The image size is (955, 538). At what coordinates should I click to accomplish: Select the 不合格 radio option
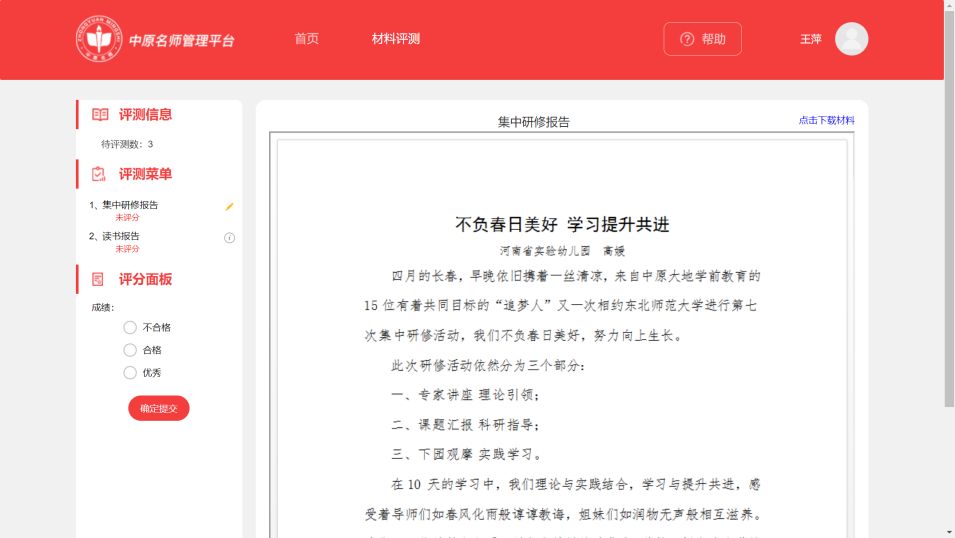coord(130,327)
